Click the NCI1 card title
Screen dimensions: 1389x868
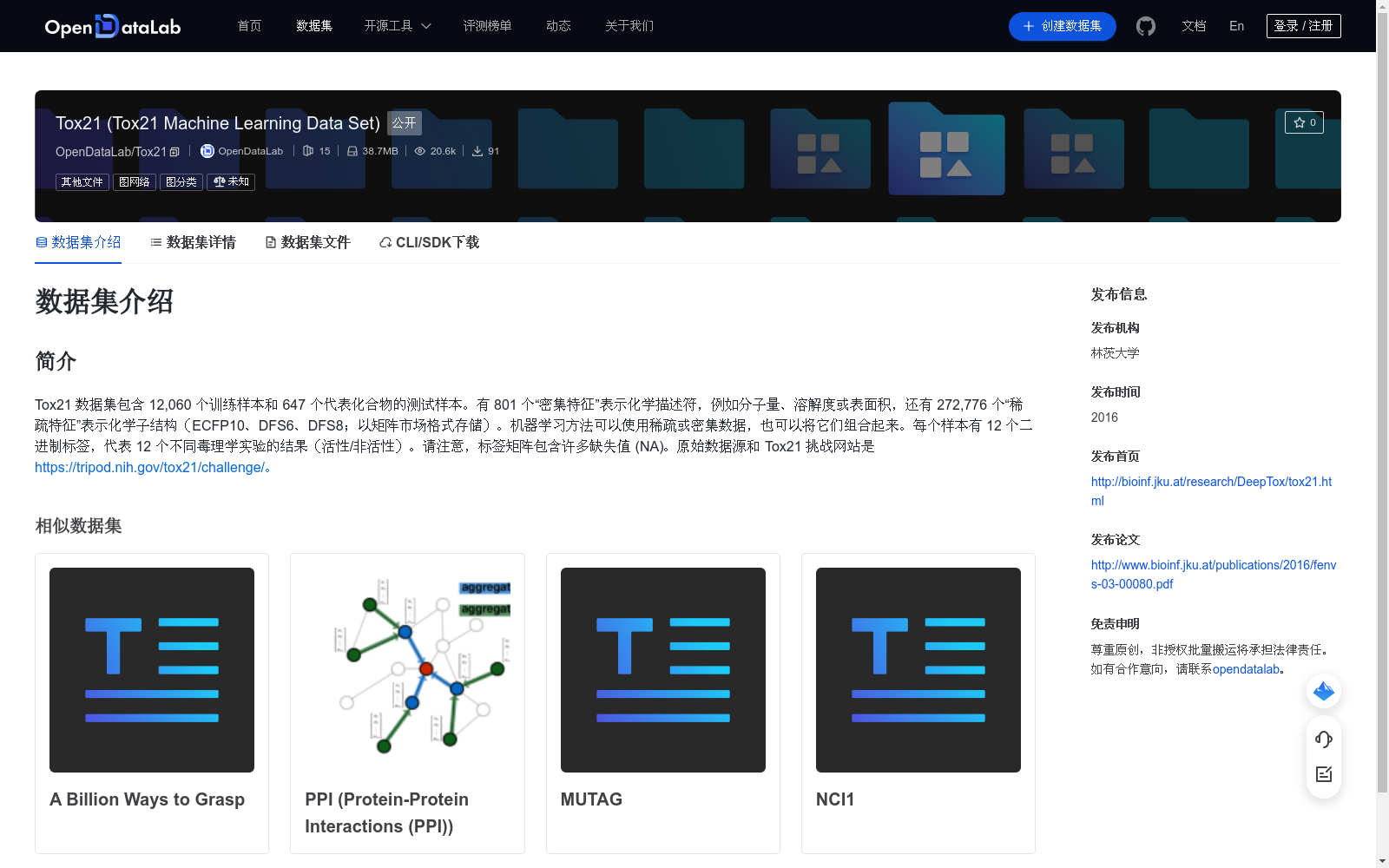pos(835,799)
